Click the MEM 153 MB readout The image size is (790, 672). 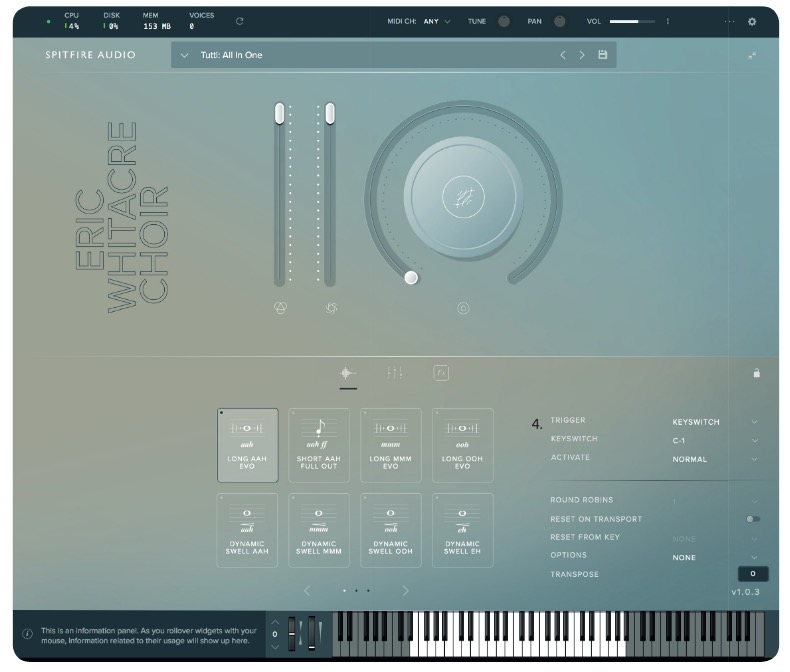tap(156, 21)
